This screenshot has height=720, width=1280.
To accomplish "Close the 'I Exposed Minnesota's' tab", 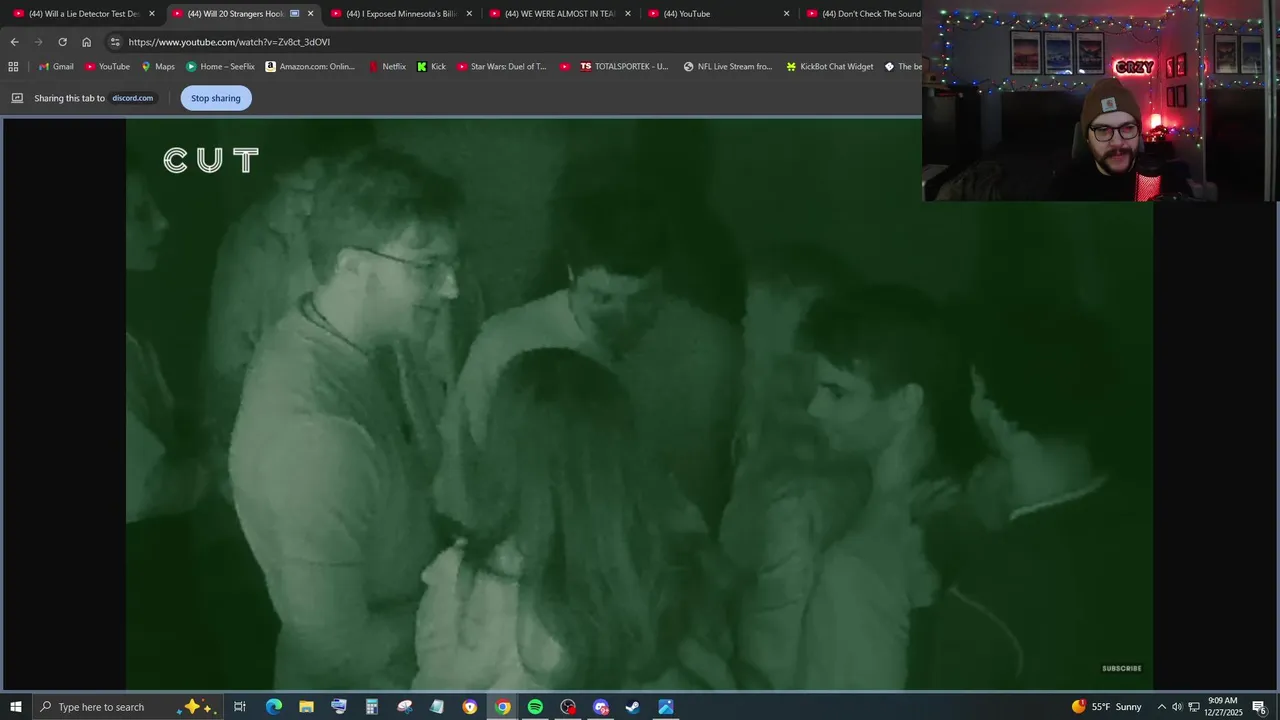I will [x=469, y=14].
